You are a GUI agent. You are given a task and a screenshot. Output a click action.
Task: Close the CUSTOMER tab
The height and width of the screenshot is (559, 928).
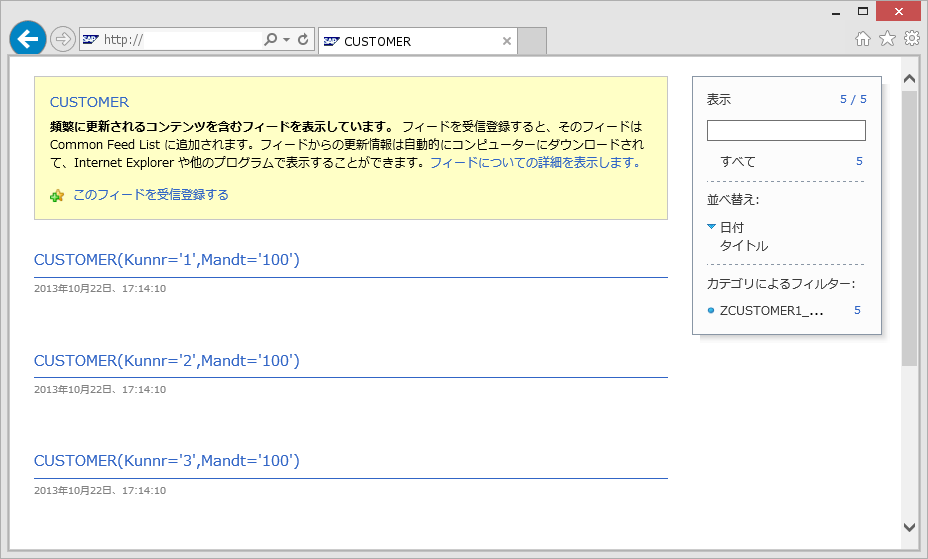tap(507, 41)
